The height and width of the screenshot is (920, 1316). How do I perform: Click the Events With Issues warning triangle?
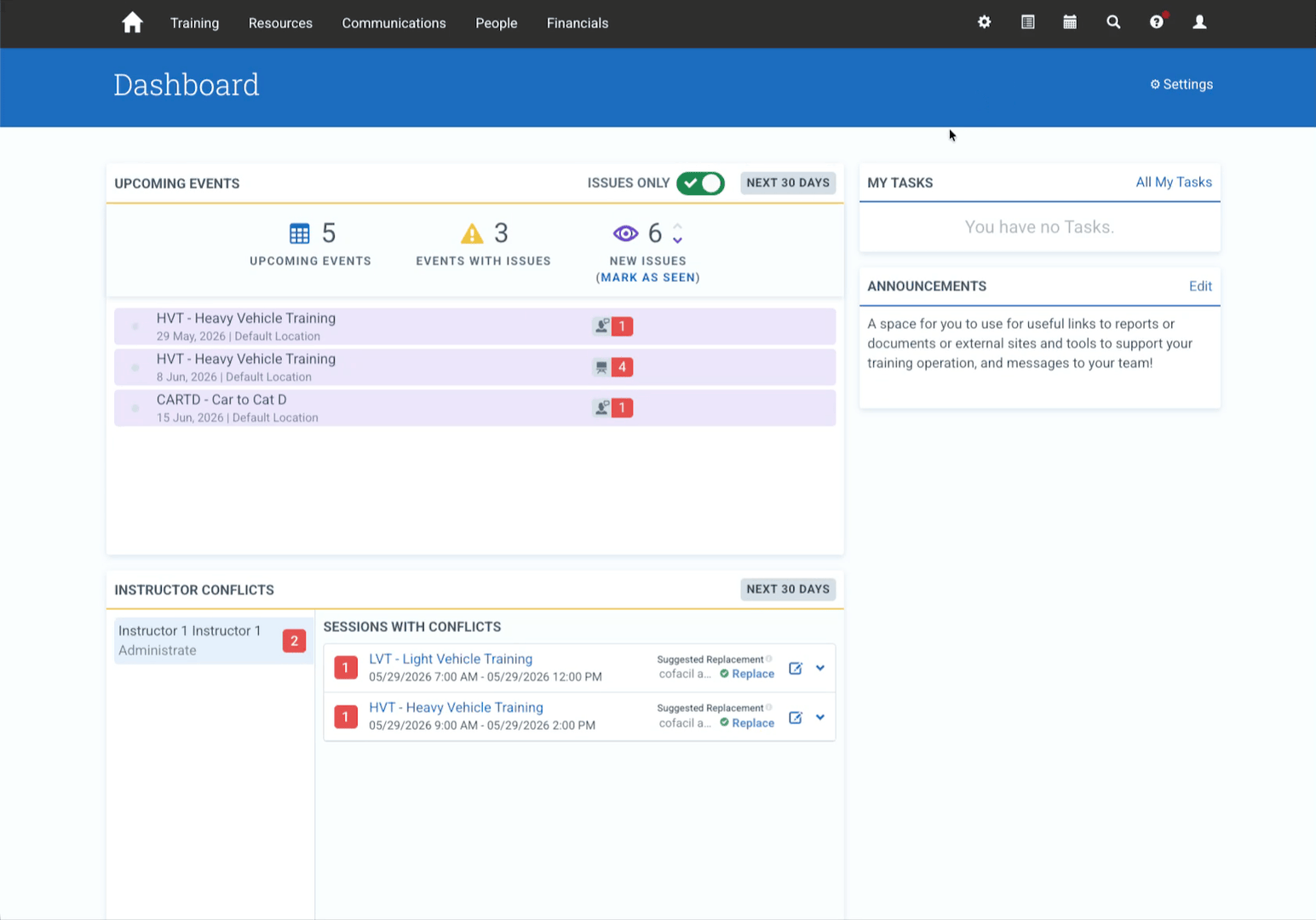coord(472,233)
